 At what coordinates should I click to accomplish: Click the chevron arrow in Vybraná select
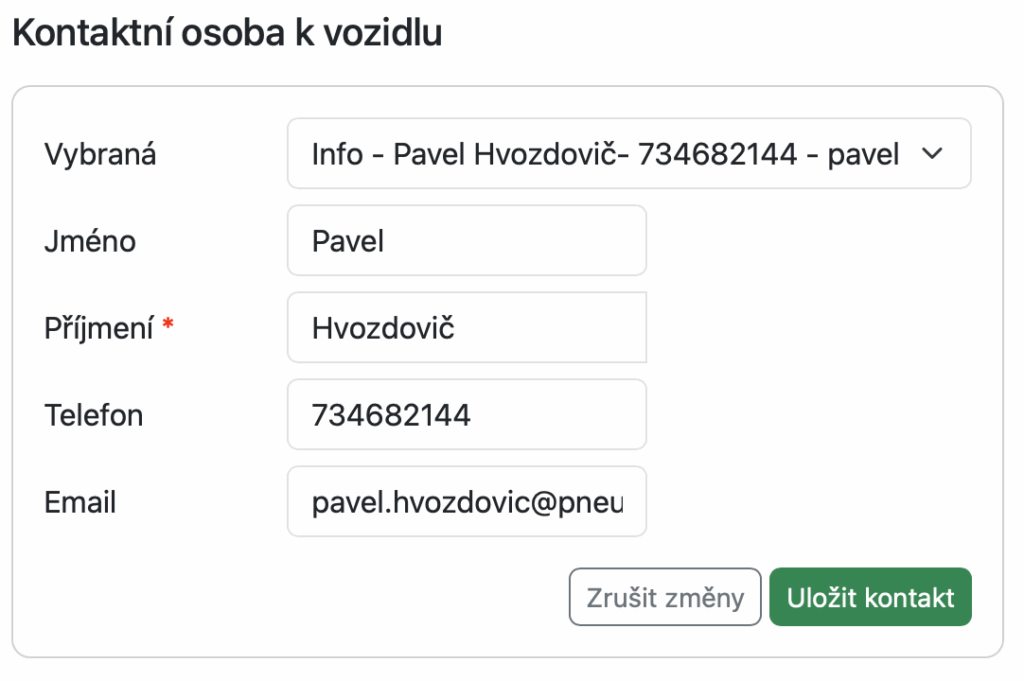tap(931, 154)
